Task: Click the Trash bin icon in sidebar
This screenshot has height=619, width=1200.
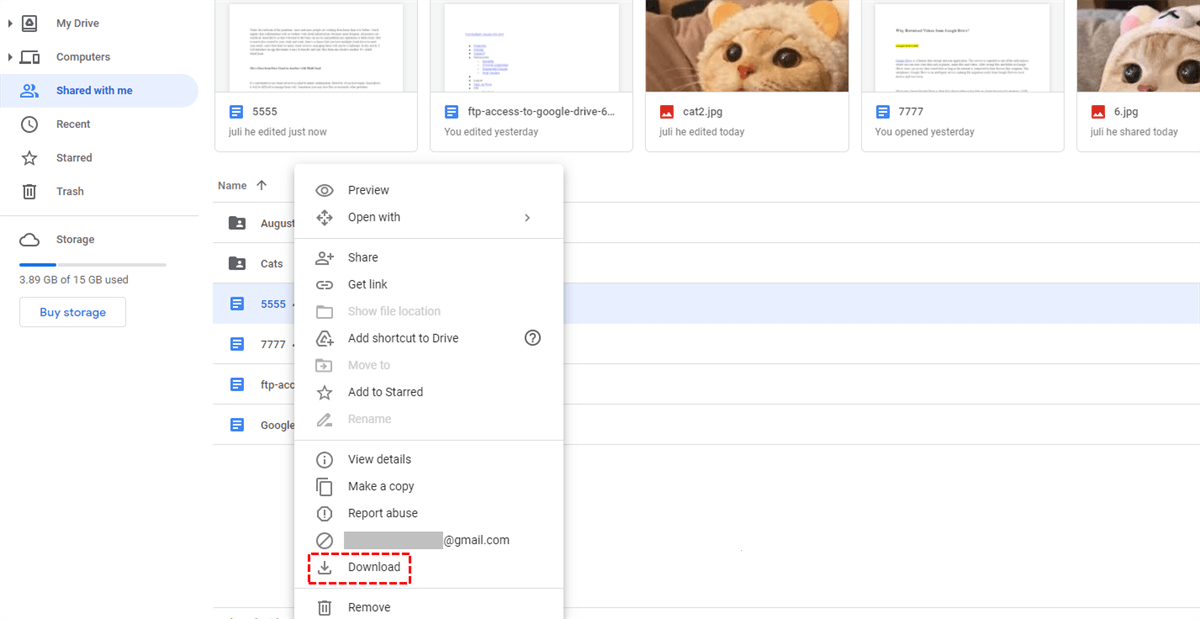Action: pyautogui.click(x=30, y=192)
